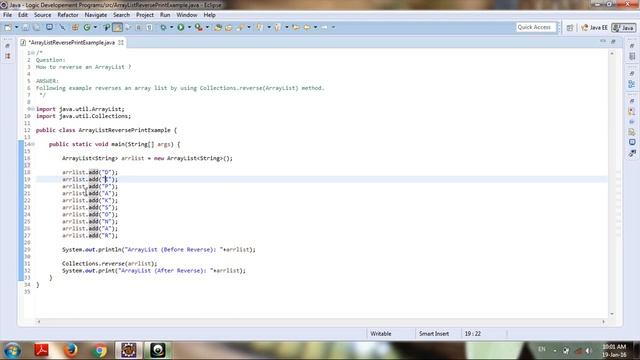This screenshot has width=640, height=360.
Task: Click the New file toolbar icon
Action: click(8, 27)
